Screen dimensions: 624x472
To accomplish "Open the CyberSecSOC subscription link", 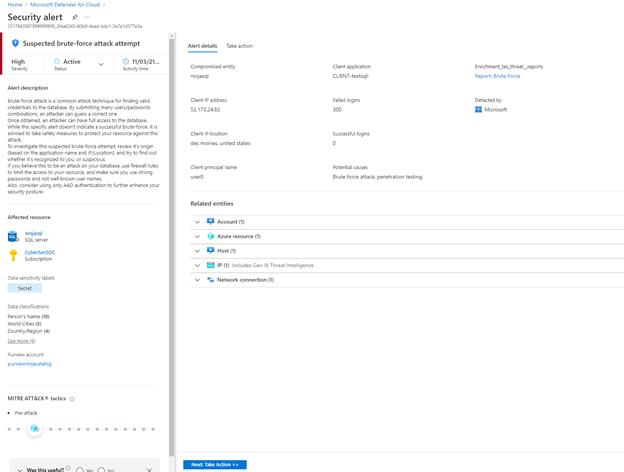I will click(x=40, y=252).
